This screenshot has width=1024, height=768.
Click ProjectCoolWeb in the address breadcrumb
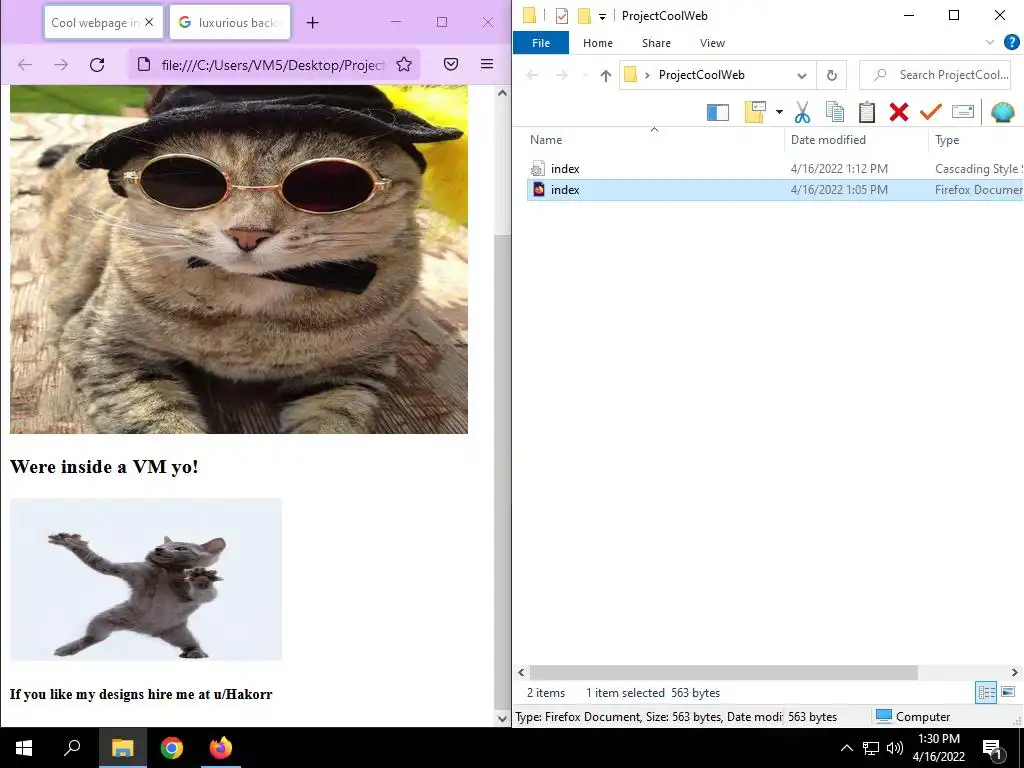[x=701, y=75]
